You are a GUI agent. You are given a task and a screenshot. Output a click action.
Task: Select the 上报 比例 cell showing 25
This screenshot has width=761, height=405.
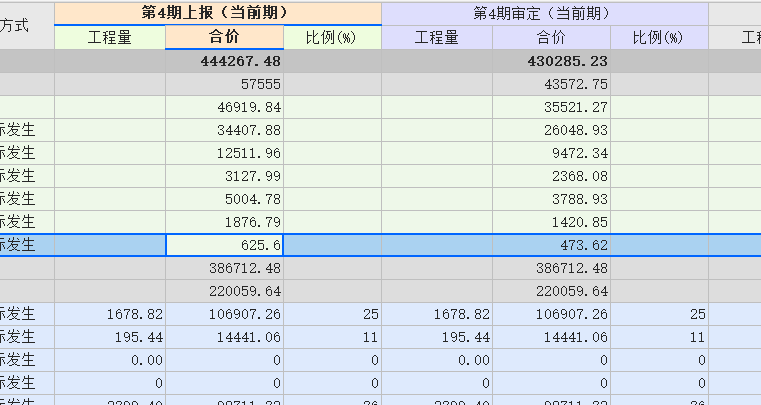coord(332,314)
